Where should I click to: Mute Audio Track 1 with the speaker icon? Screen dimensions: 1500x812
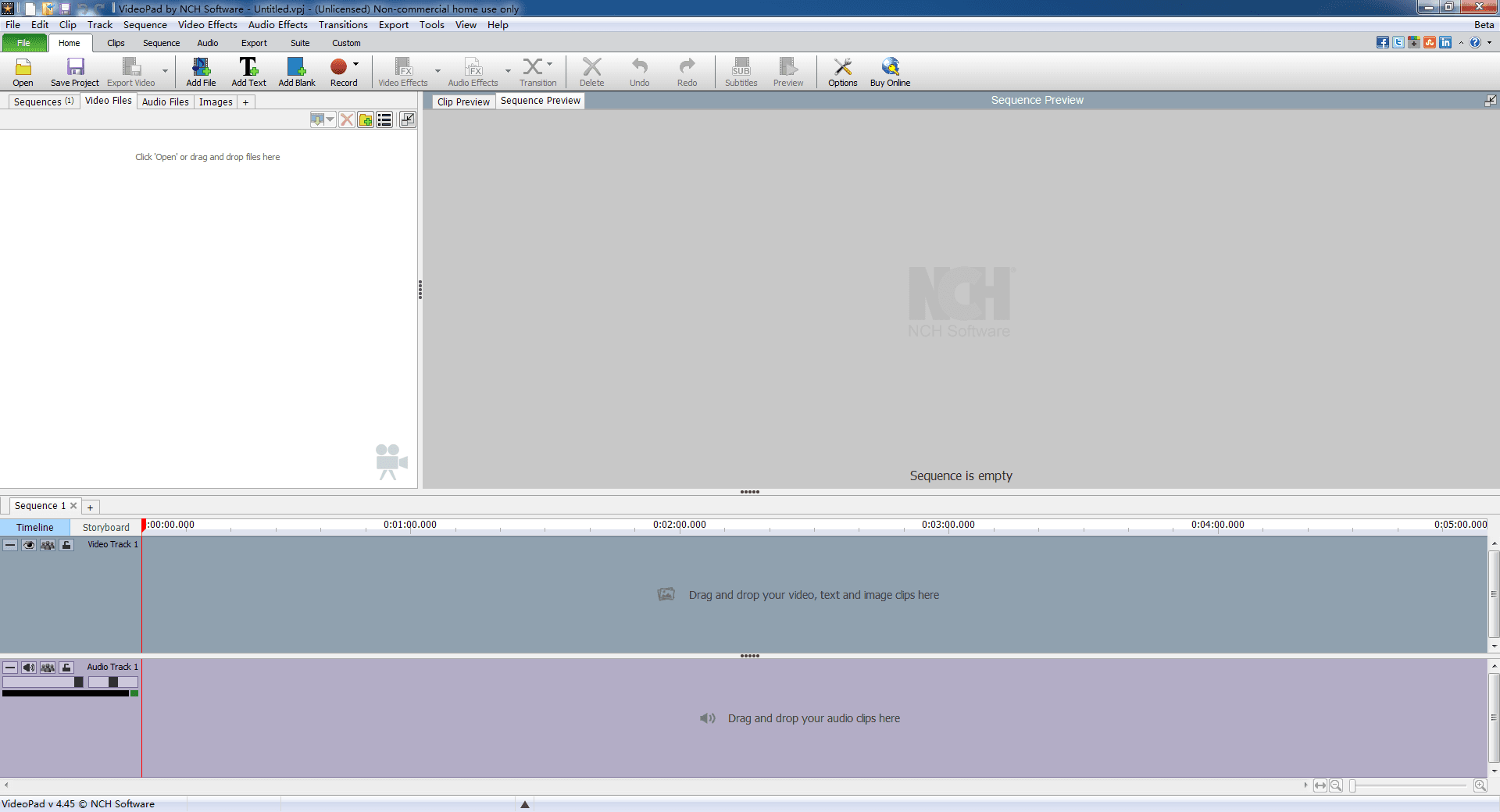click(29, 668)
